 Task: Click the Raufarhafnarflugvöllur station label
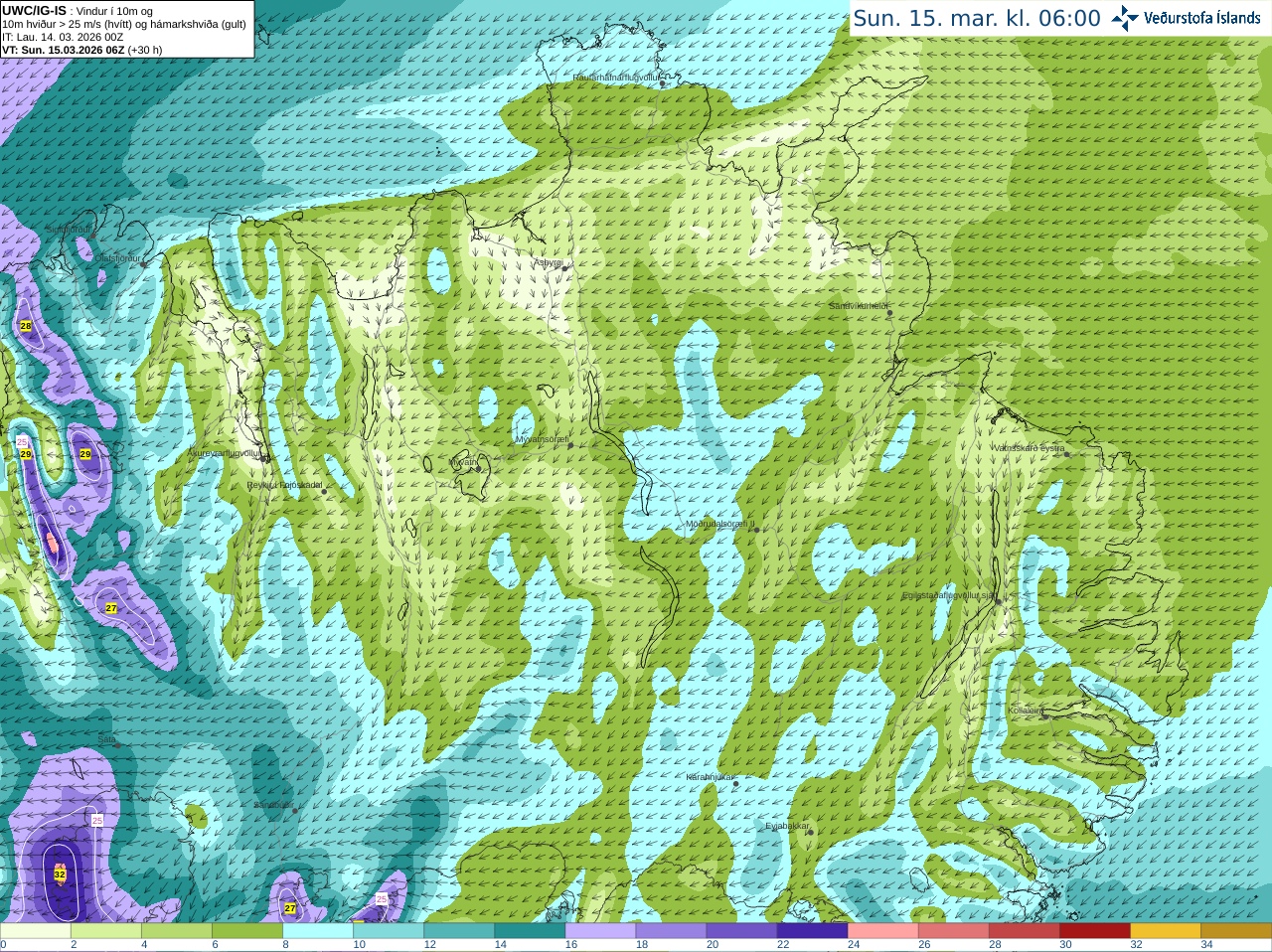point(616,77)
